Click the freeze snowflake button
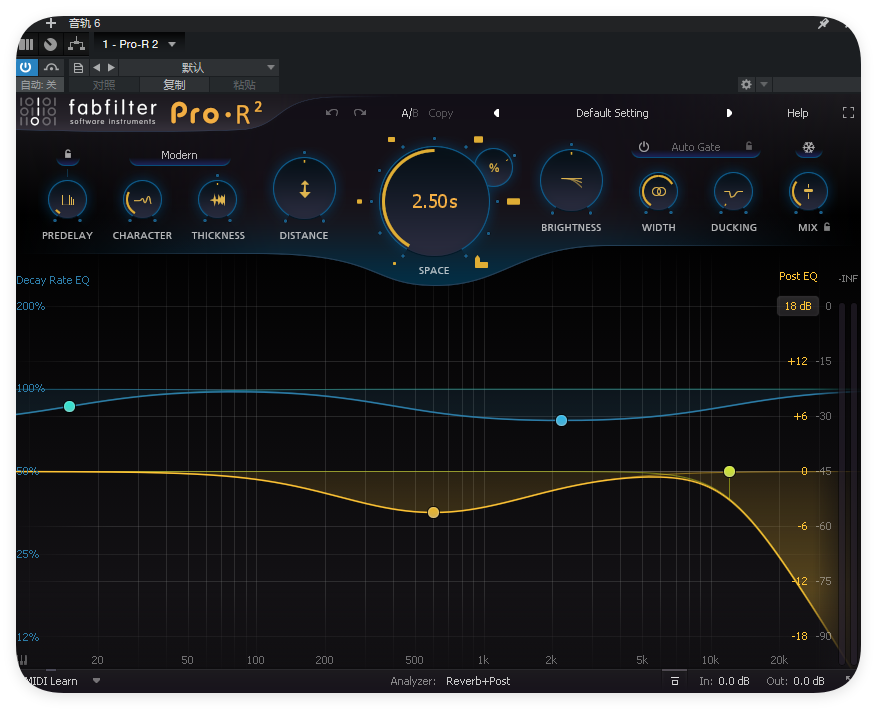Image resolution: width=877 pixels, height=709 pixels. 809,148
